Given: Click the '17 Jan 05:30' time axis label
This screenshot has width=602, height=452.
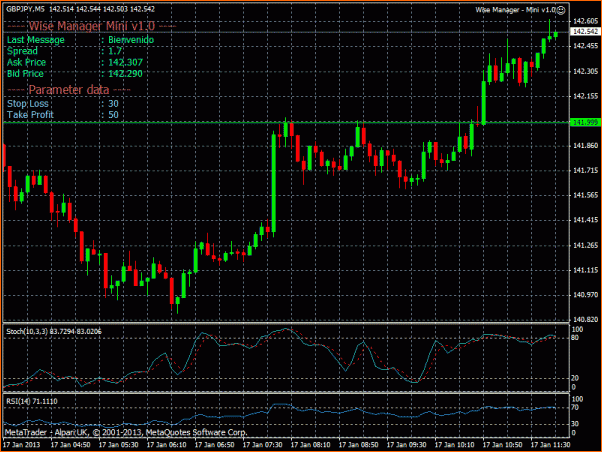Looking at the screenshot, I should (x=119, y=445).
